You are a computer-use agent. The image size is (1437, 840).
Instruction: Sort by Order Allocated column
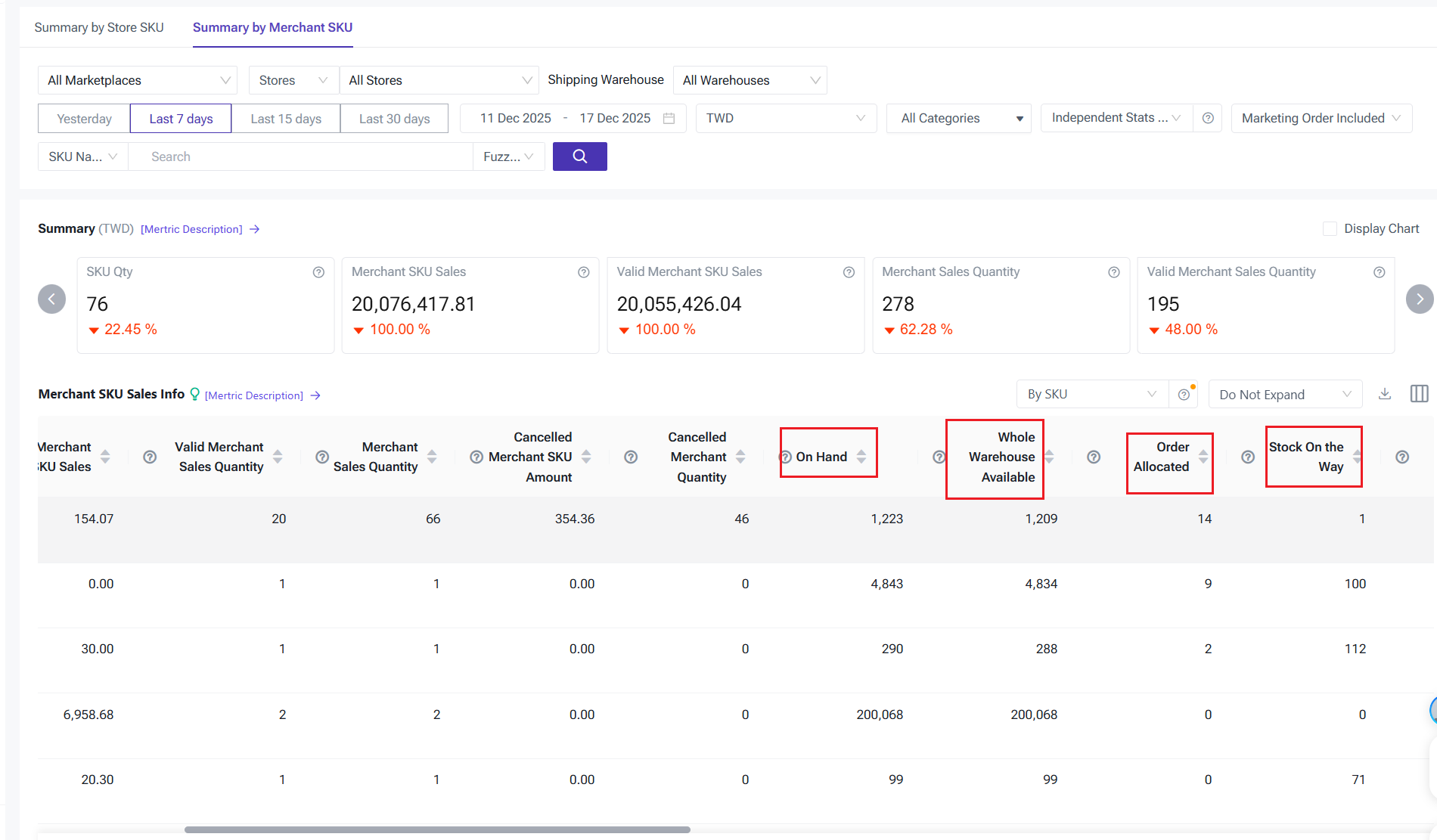[1203, 457]
